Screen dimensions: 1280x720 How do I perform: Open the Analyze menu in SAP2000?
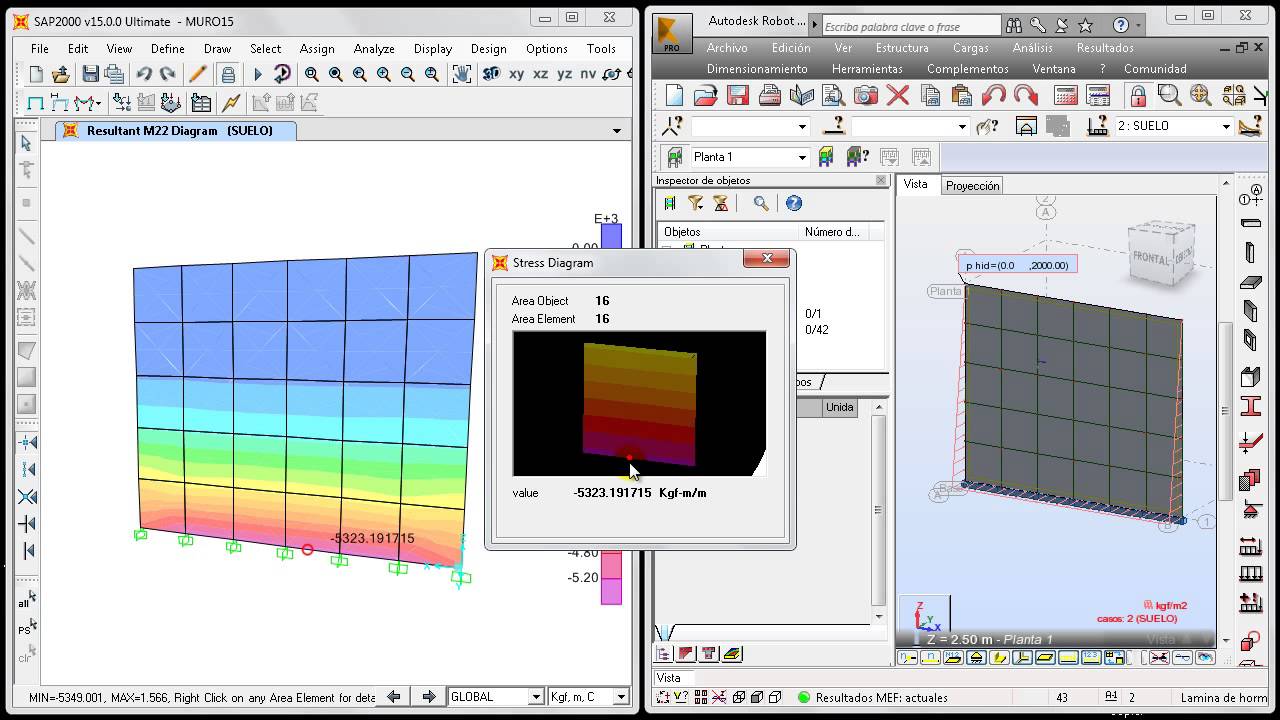click(x=374, y=48)
